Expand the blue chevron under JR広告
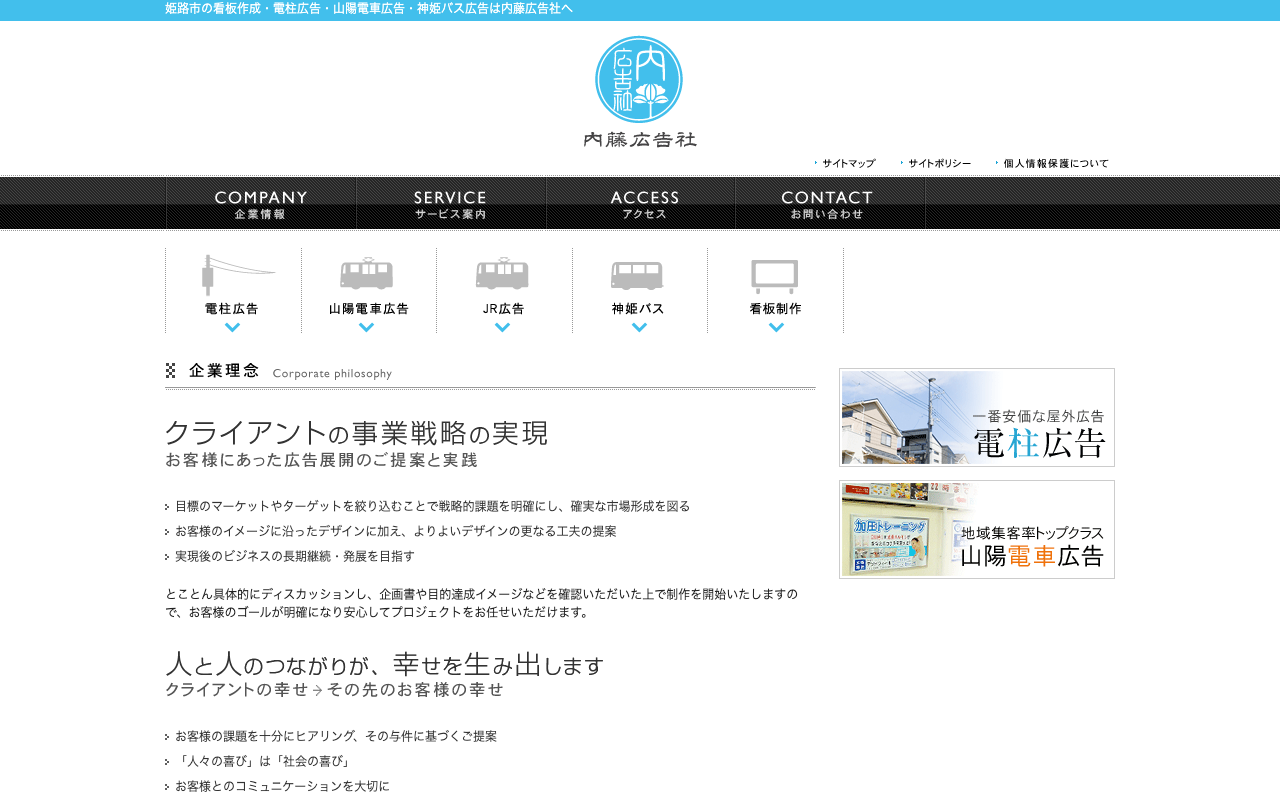The height and width of the screenshot is (800, 1280). click(x=502, y=327)
